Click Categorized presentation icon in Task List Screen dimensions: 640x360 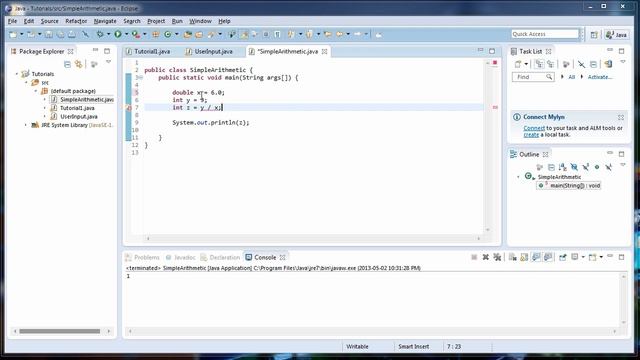539,64
